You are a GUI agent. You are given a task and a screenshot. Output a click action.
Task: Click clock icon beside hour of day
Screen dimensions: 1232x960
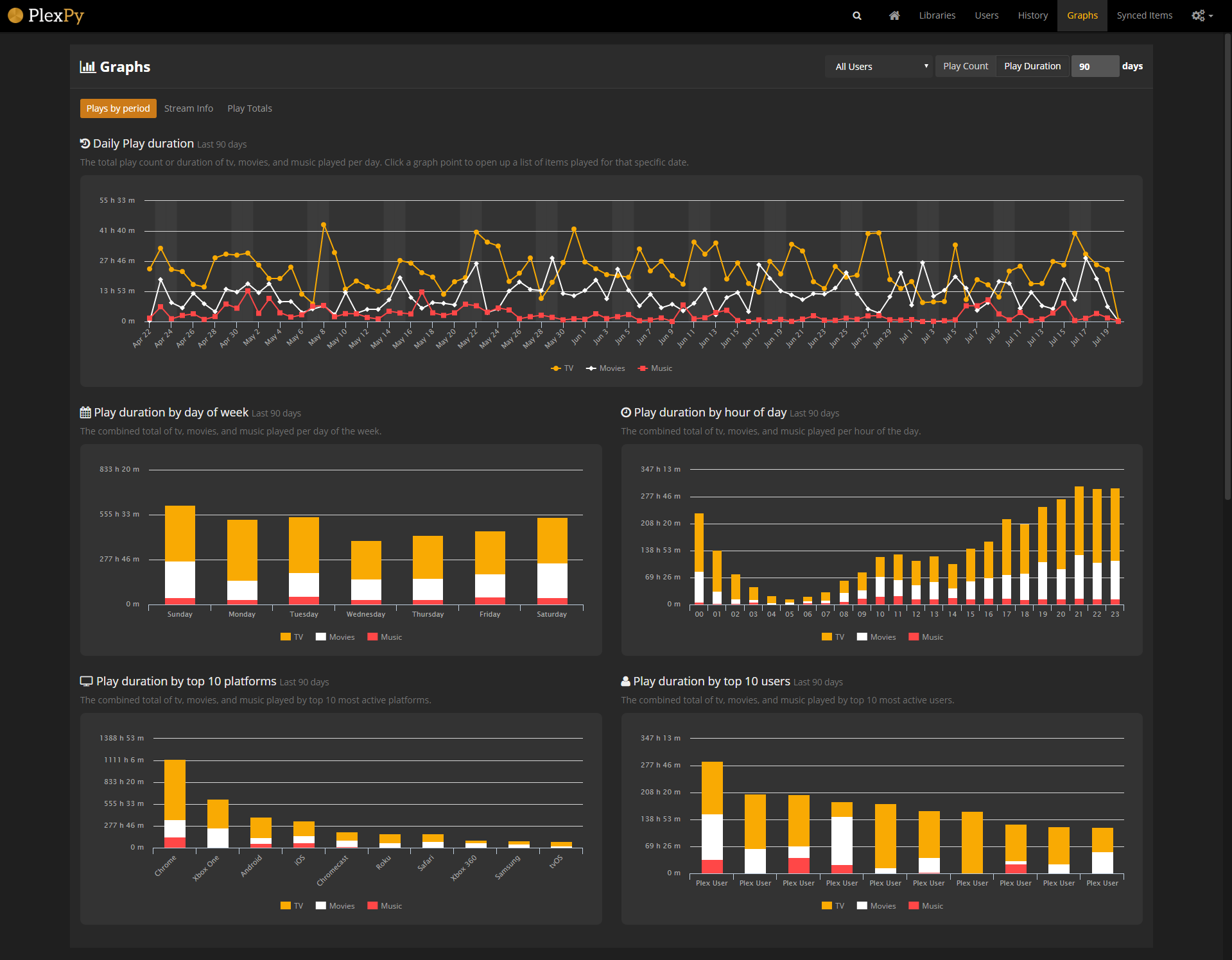point(626,413)
